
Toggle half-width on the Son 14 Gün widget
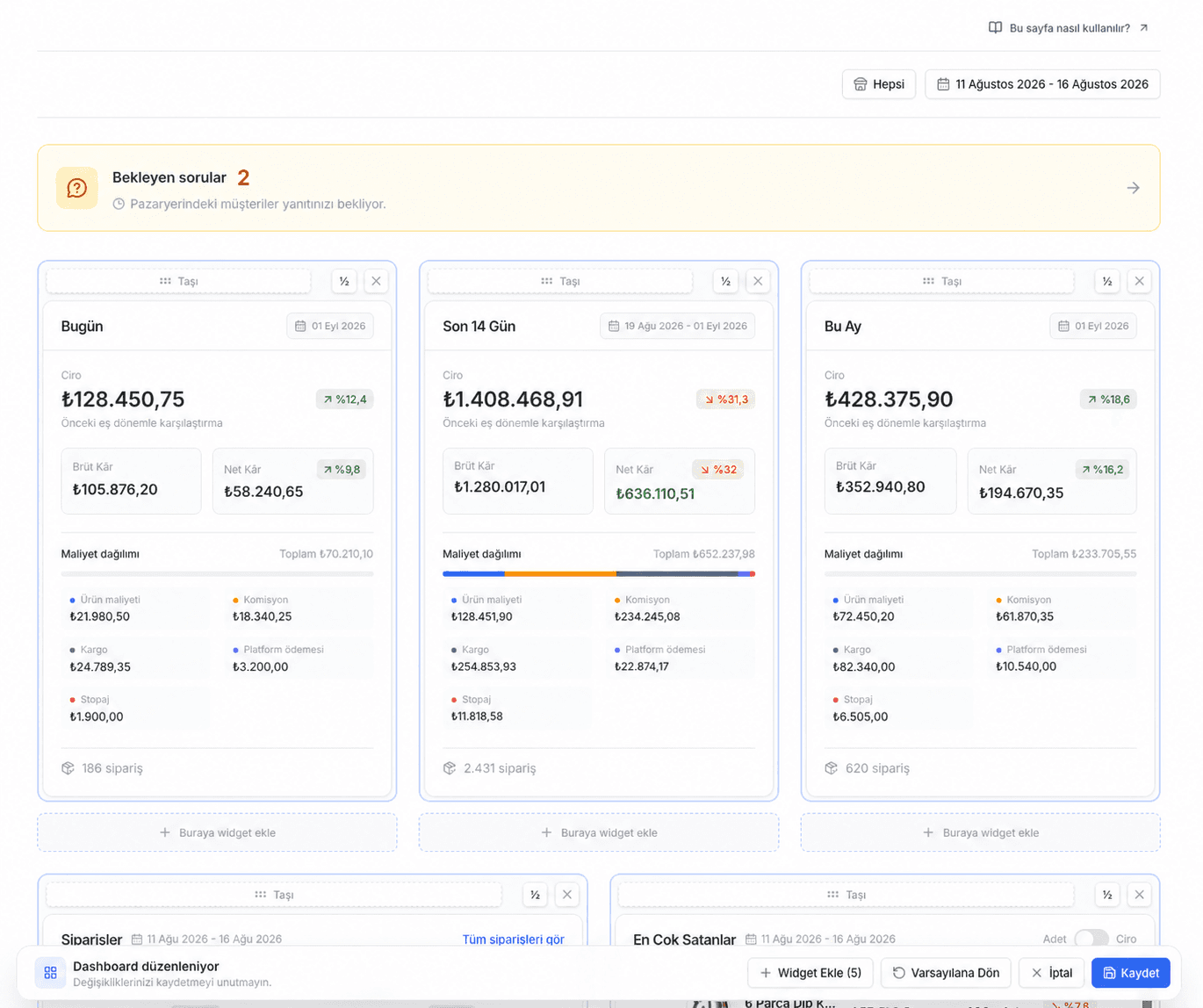[726, 281]
